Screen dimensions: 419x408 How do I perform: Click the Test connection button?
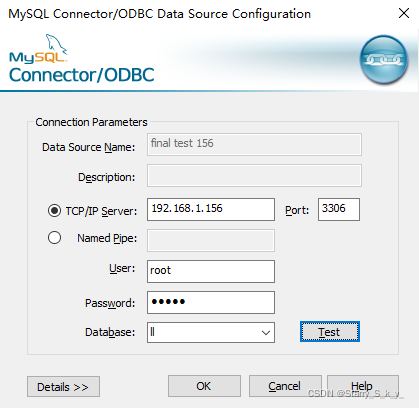click(x=330, y=332)
